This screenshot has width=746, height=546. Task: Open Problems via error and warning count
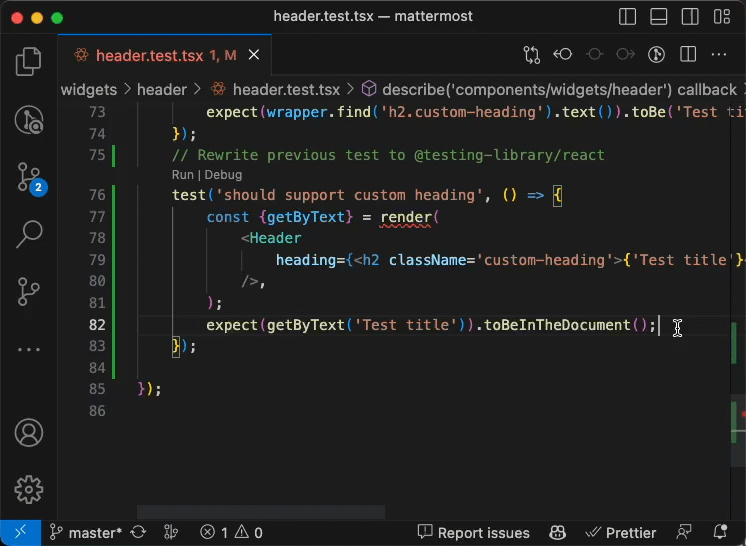point(231,533)
